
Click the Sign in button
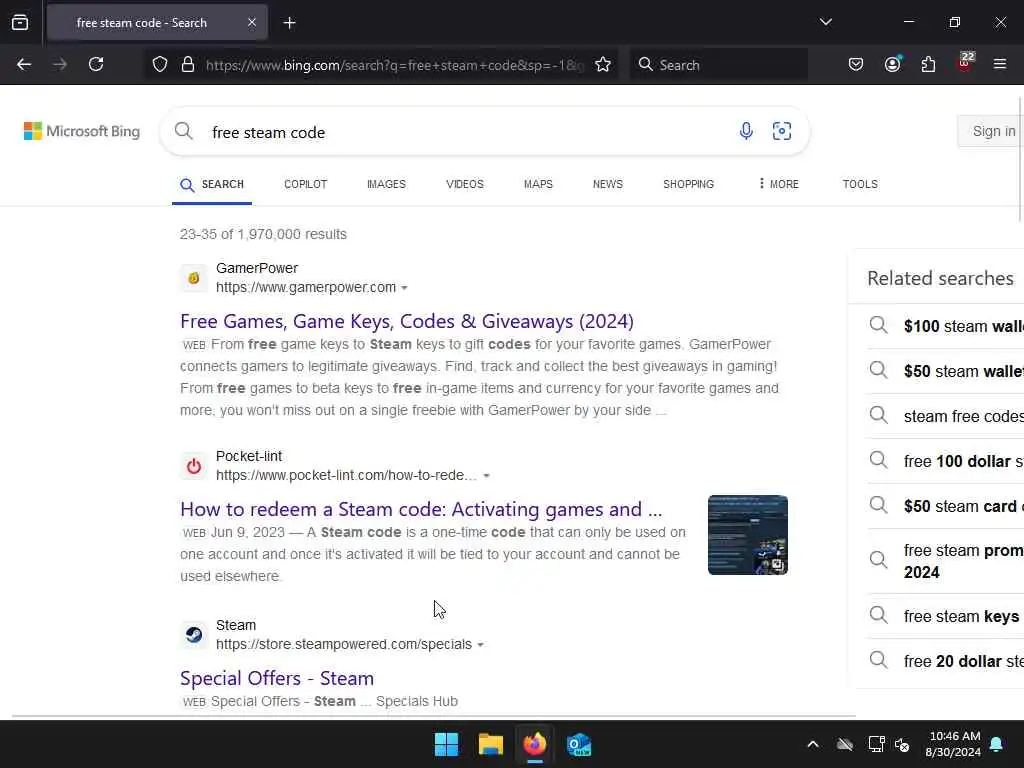991,131
